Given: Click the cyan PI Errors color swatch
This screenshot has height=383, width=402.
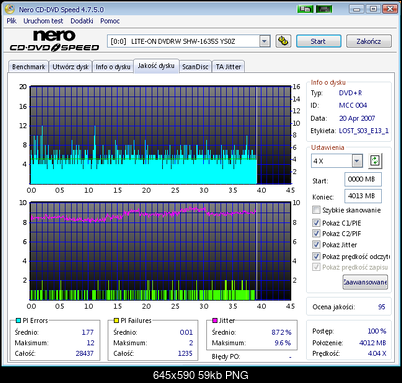Looking at the screenshot, I should [18, 321].
